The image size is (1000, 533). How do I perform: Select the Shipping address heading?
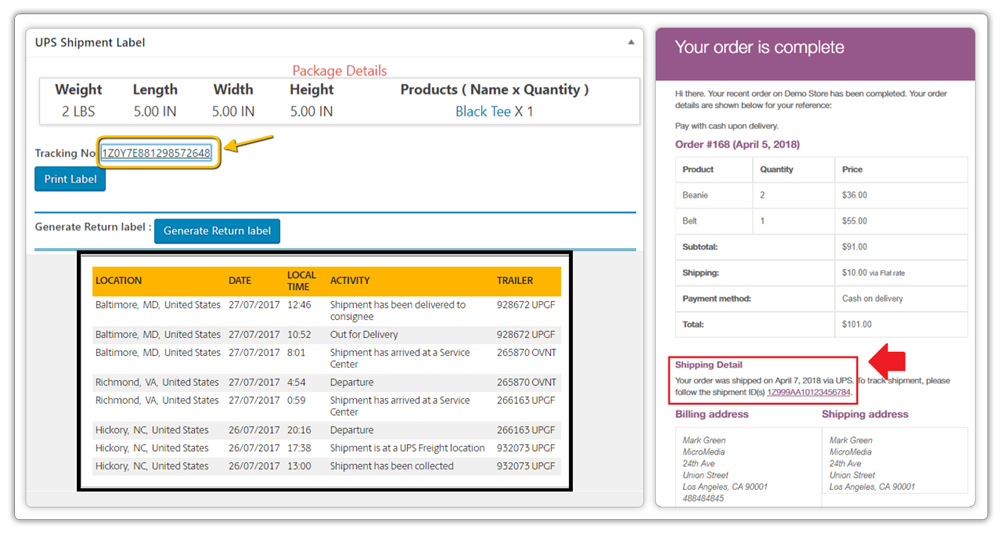coord(865,414)
